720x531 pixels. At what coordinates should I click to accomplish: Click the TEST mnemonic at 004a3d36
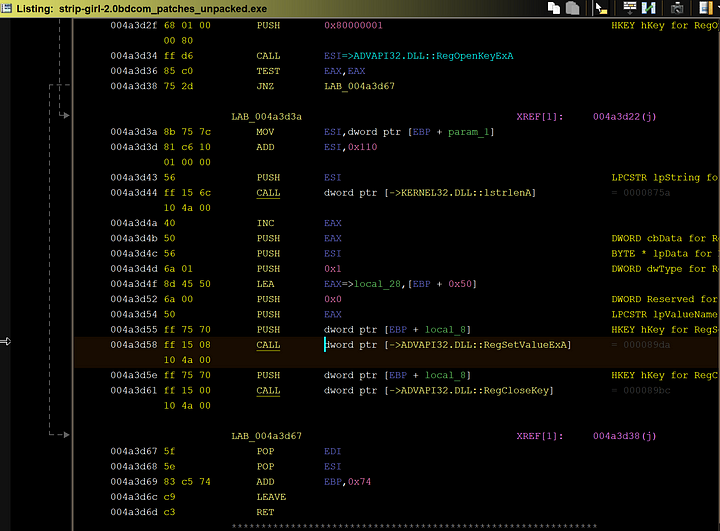coord(268,71)
